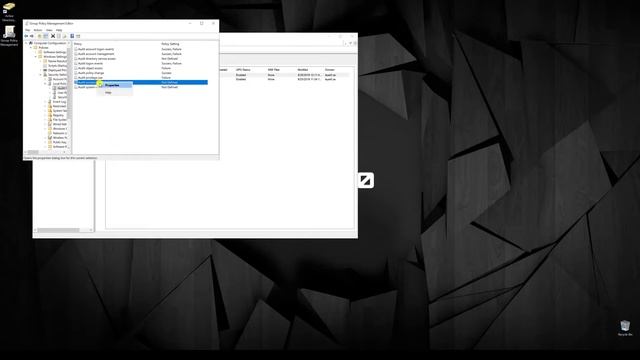Collapse the Computer Configuration node
The width and height of the screenshot is (640, 360).
[x=26, y=43]
